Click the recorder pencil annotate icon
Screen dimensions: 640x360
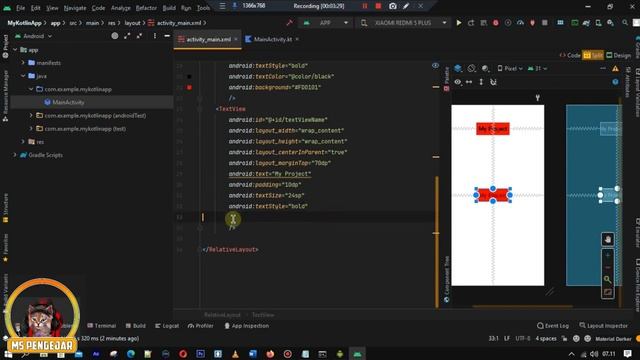tap(406, 6)
